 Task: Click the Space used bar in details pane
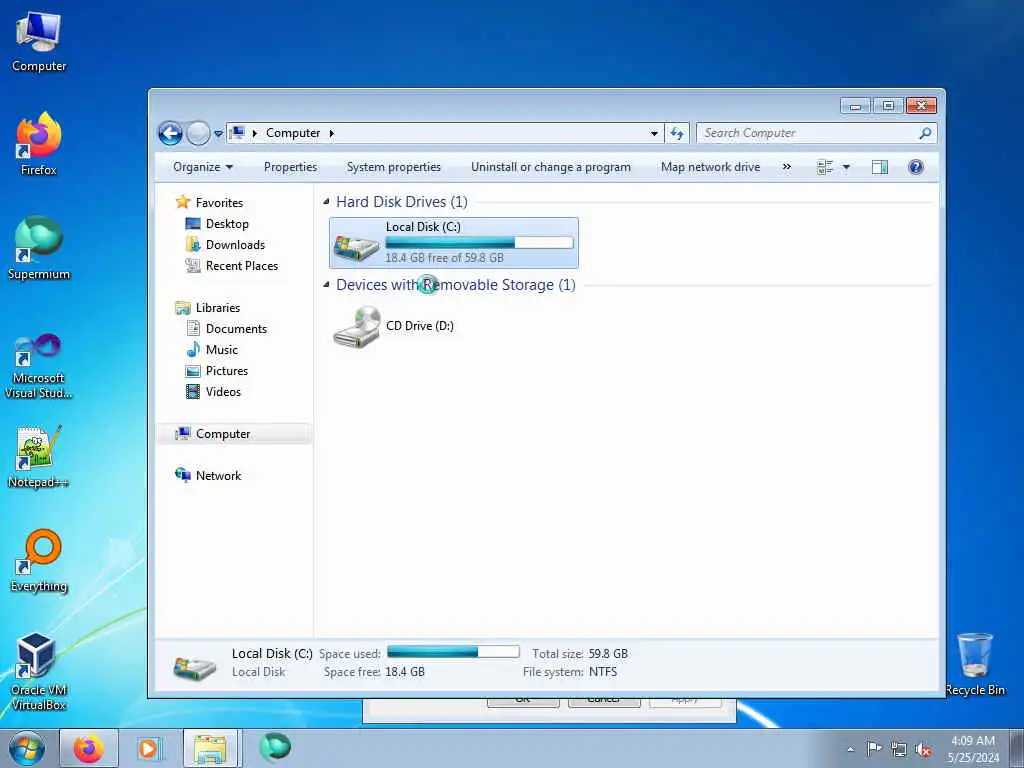tap(453, 652)
